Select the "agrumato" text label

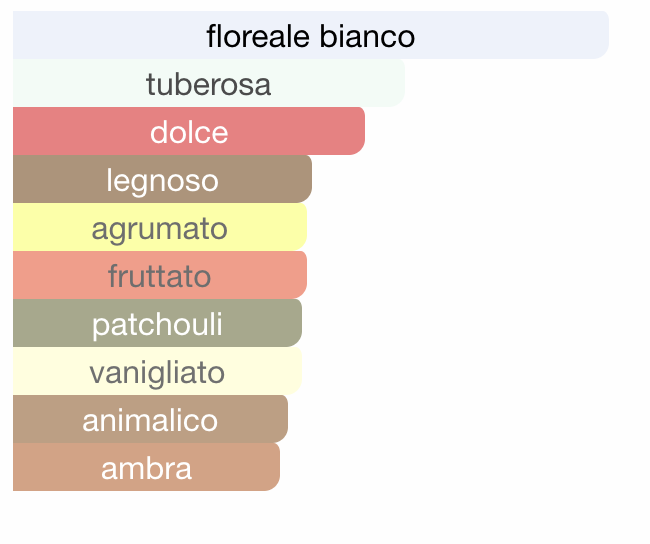click(x=160, y=230)
